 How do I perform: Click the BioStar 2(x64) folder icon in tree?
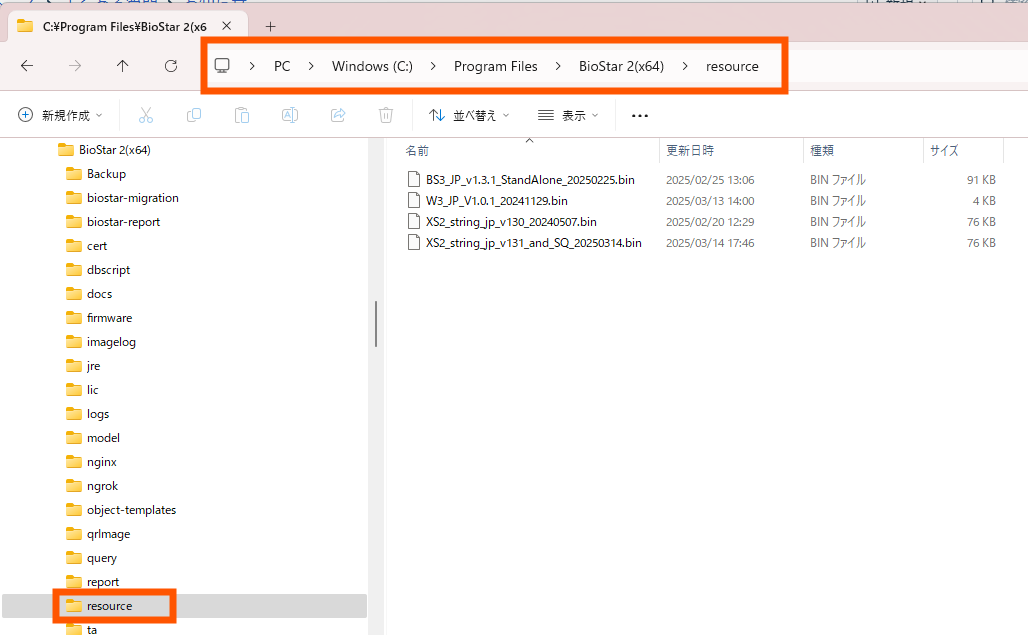coord(66,150)
